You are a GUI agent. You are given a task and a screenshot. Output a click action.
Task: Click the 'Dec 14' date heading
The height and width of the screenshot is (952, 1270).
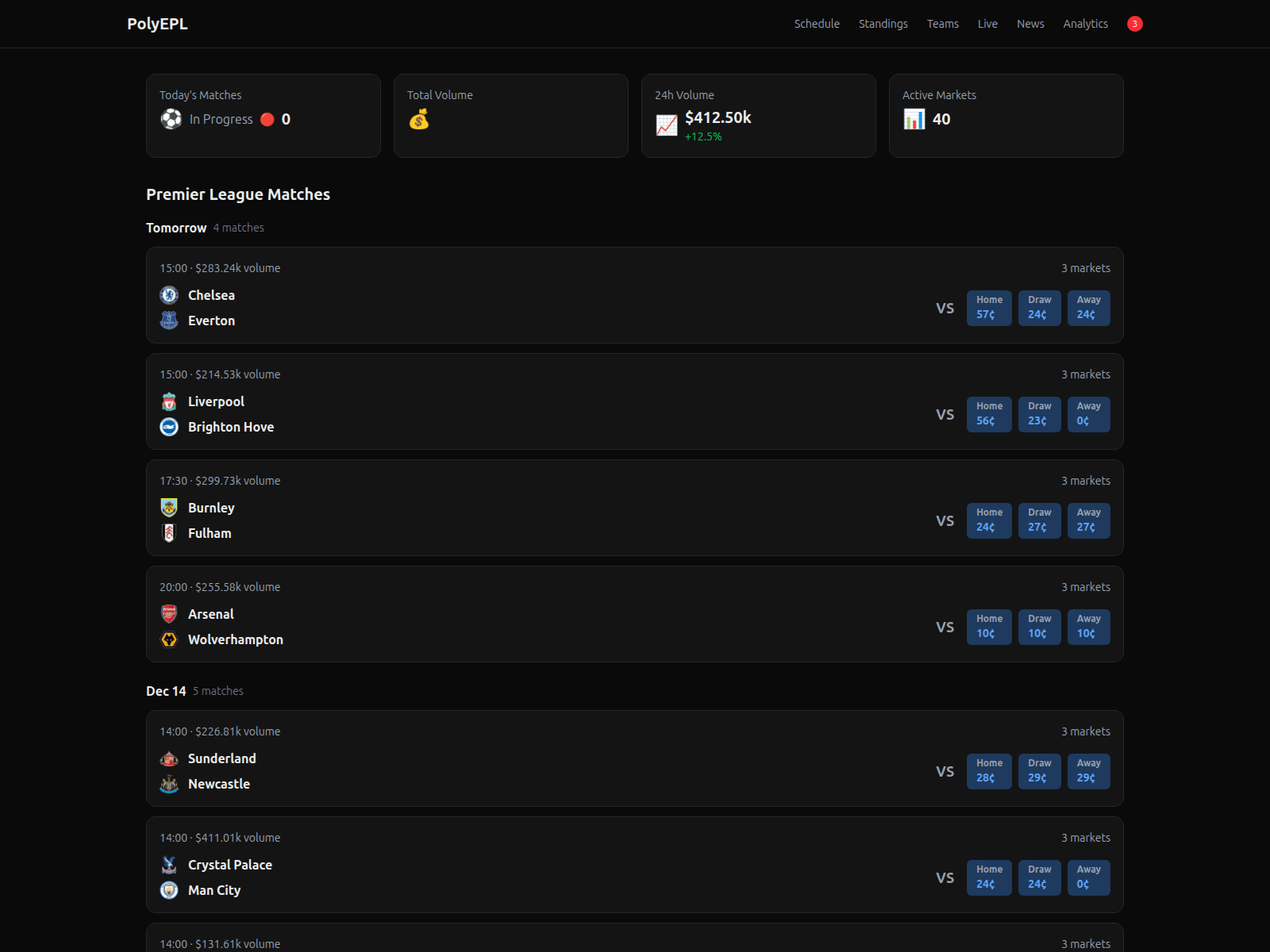pos(166,691)
